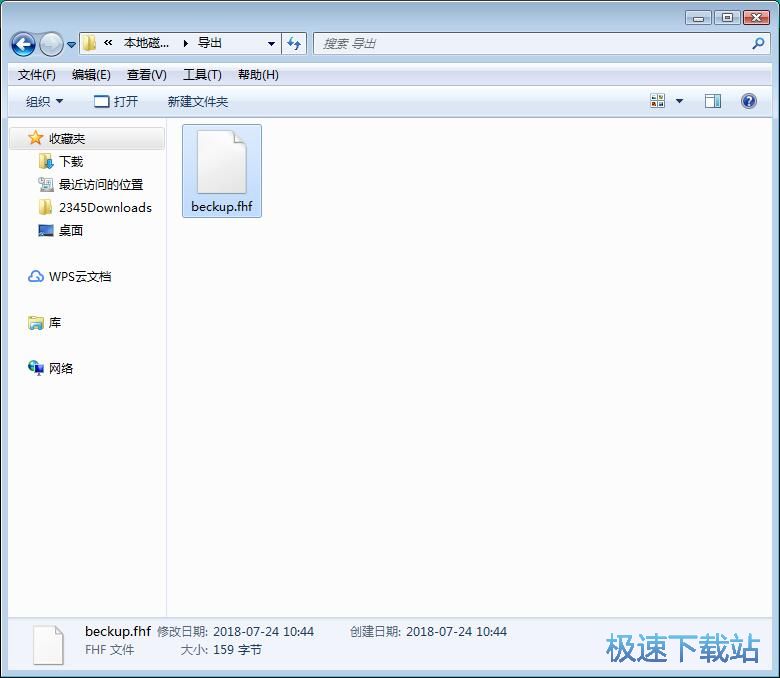This screenshot has height=678, width=780.
Task: Minimize the explorer window
Action: click(698, 18)
